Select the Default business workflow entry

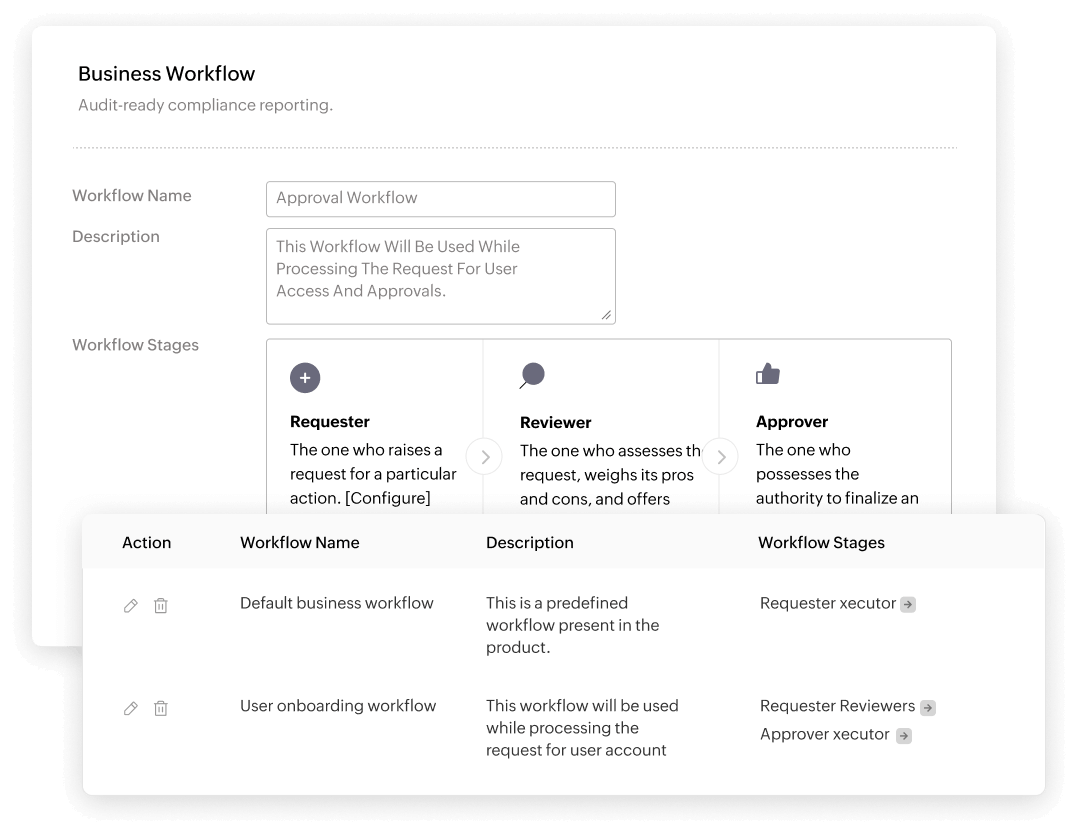(336, 603)
